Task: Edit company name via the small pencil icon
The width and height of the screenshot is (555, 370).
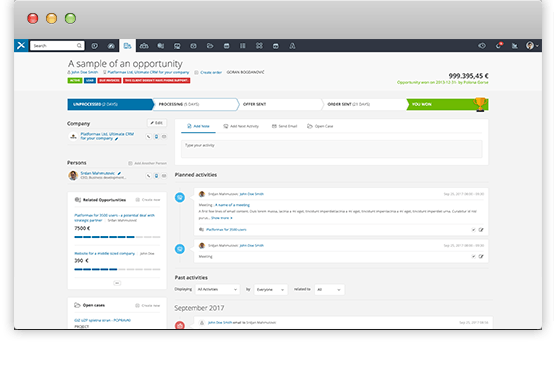Action: pos(116,139)
